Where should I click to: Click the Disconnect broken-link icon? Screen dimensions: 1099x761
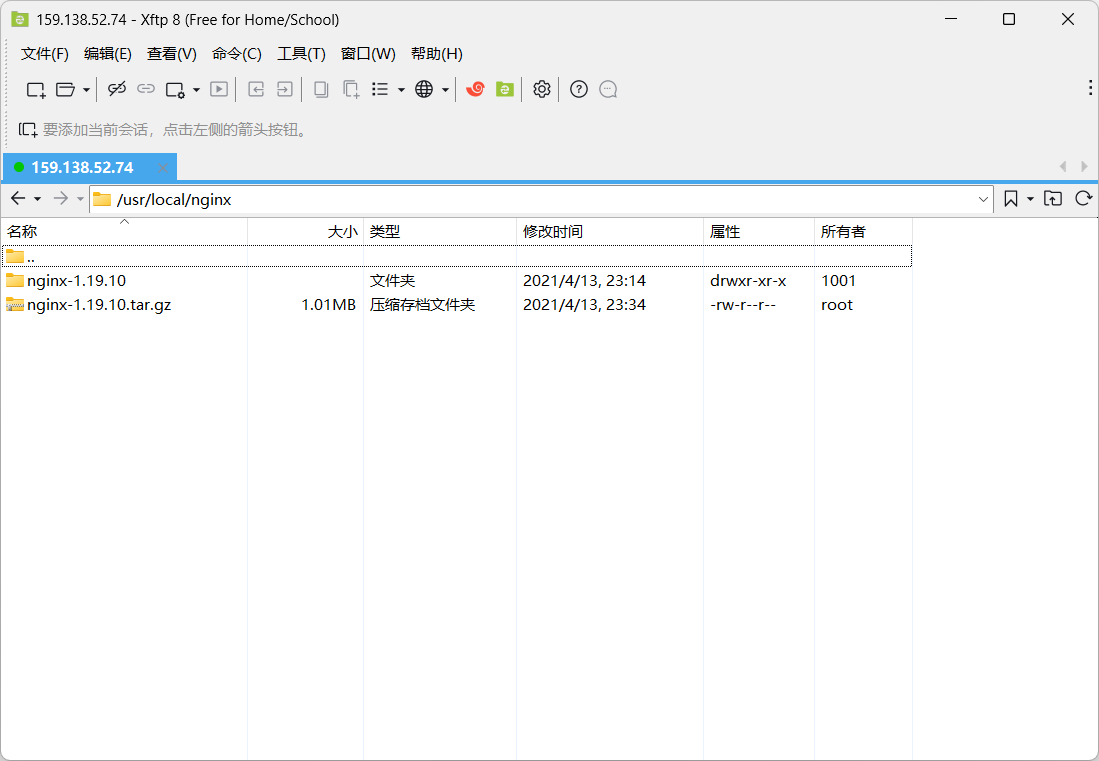(116, 89)
